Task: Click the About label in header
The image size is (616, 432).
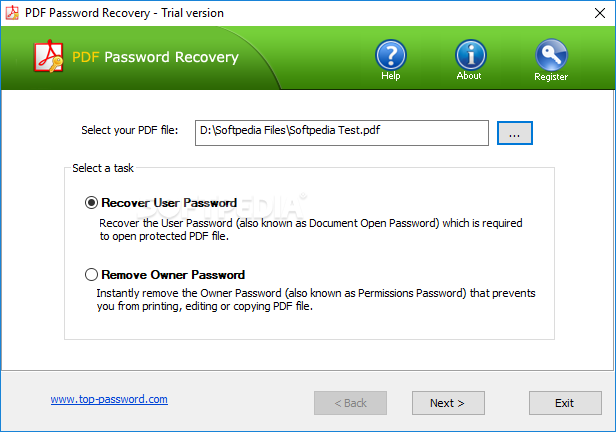Action: click(469, 76)
